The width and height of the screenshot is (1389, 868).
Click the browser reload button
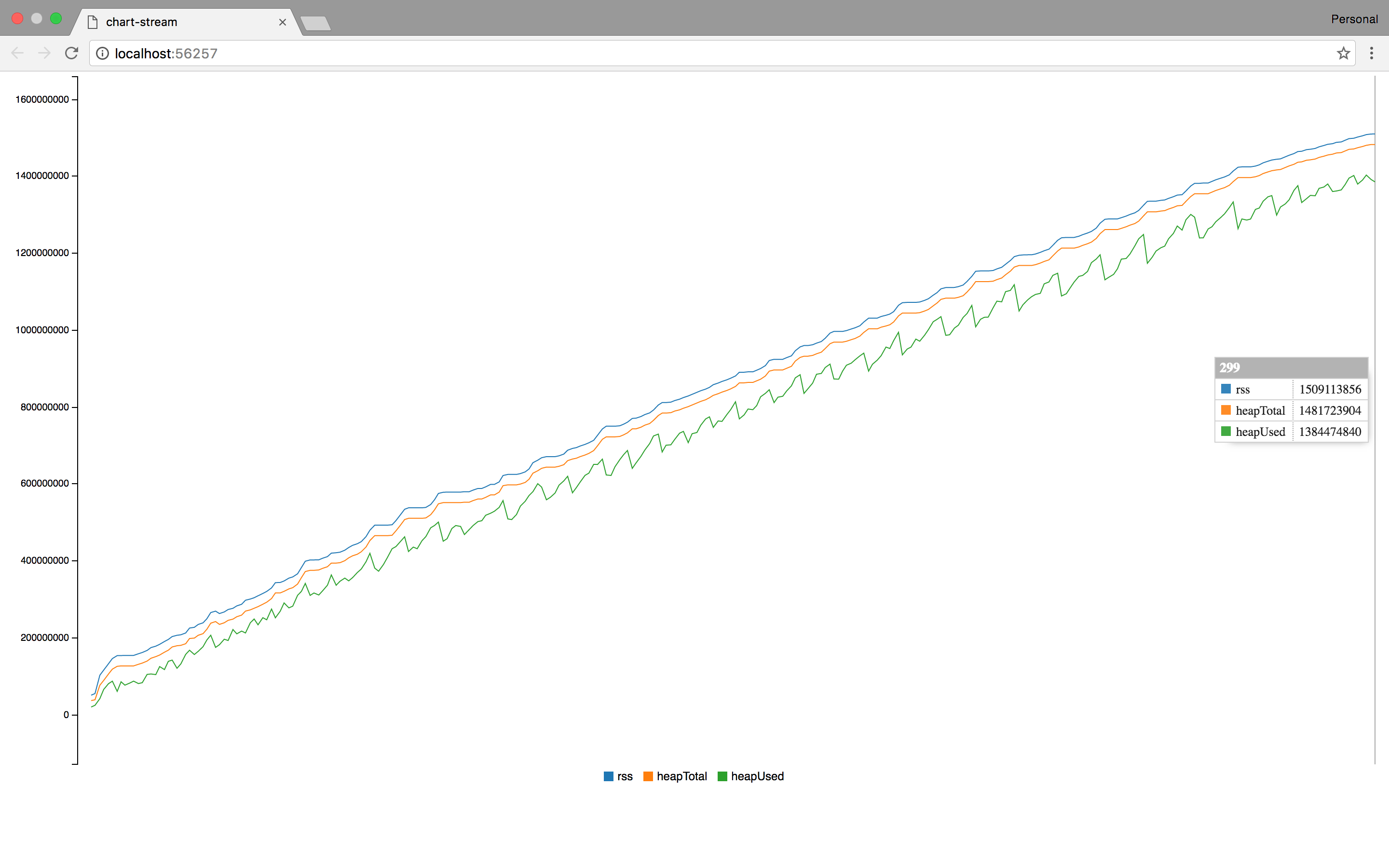(x=72, y=54)
